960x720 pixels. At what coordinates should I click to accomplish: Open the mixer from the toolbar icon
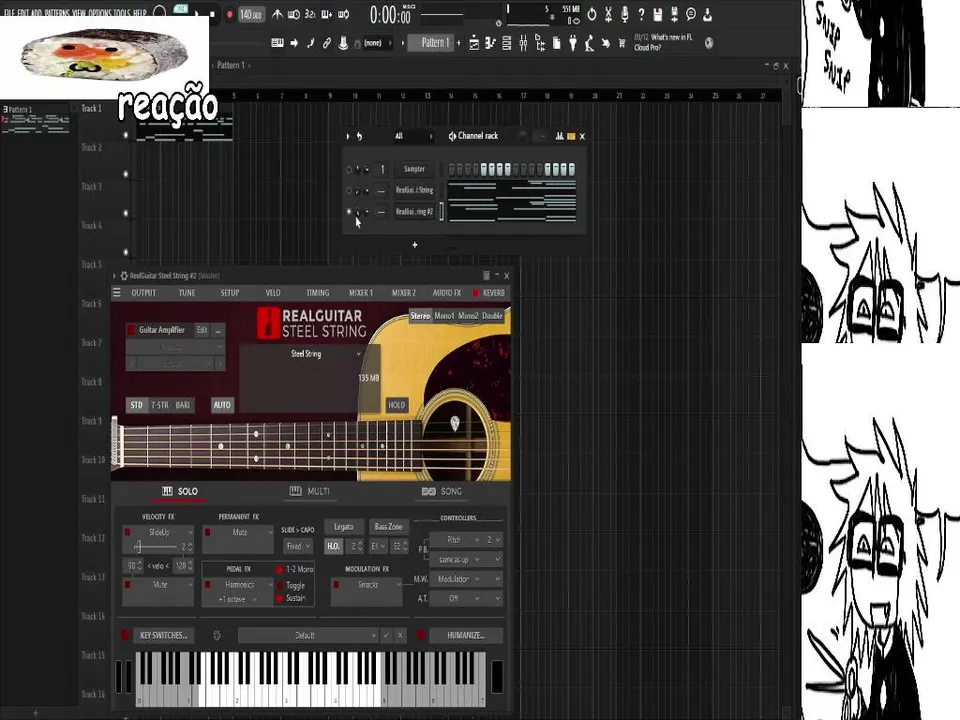pyautogui.click(x=523, y=43)
